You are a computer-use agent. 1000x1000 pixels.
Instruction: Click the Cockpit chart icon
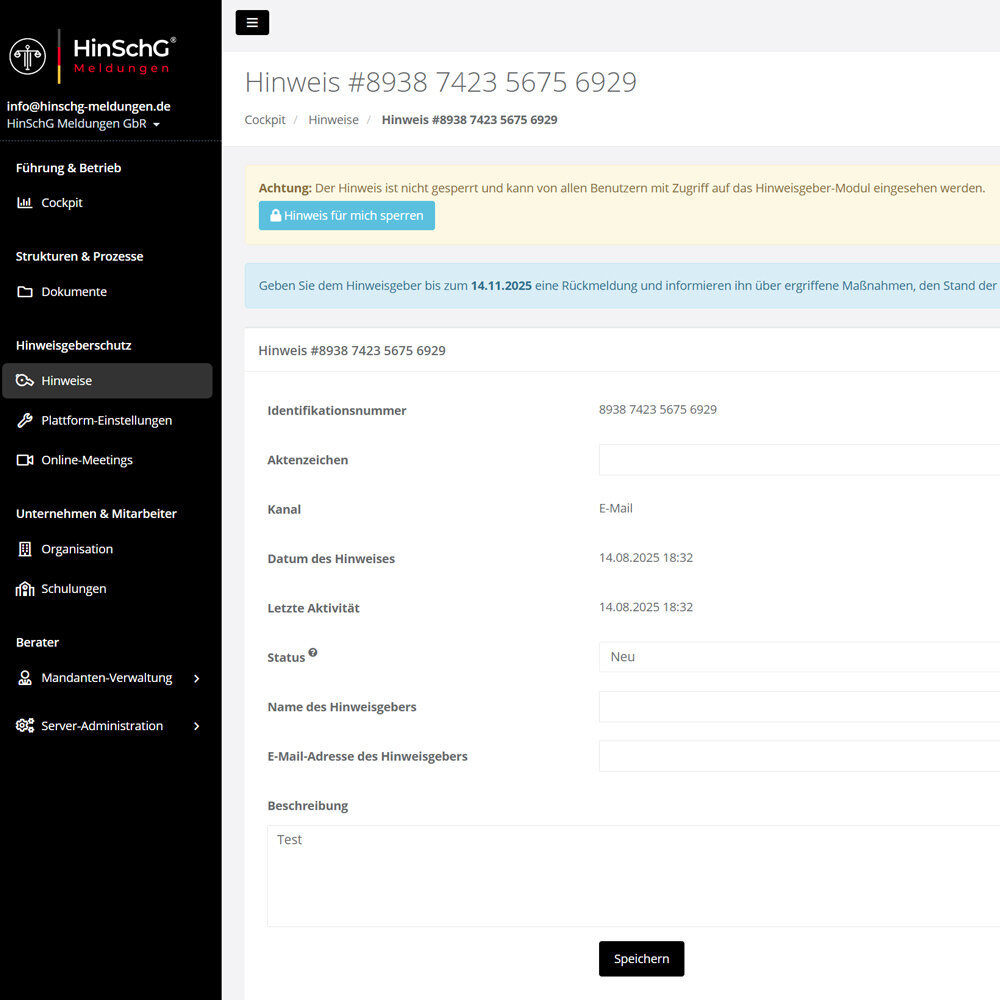click(x=25, y=203)
